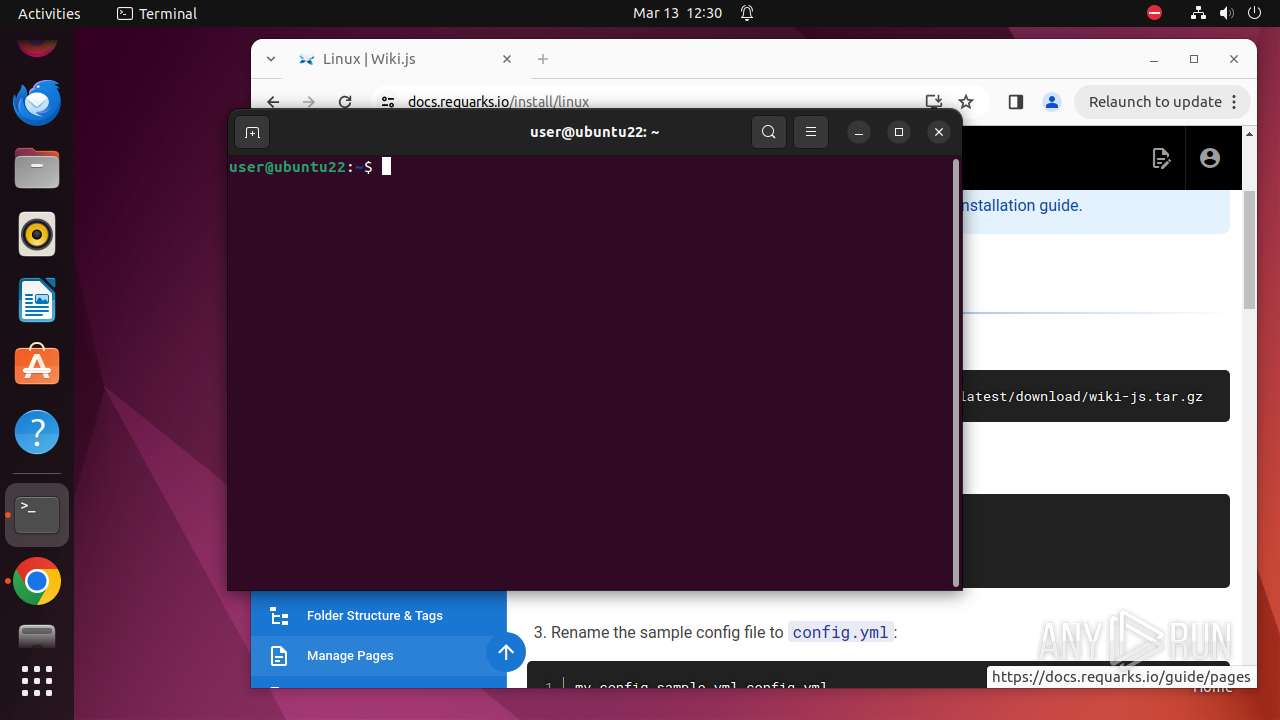Open Help from the dock
Screen dimensions: 1280x720
[x=37, y=432]
